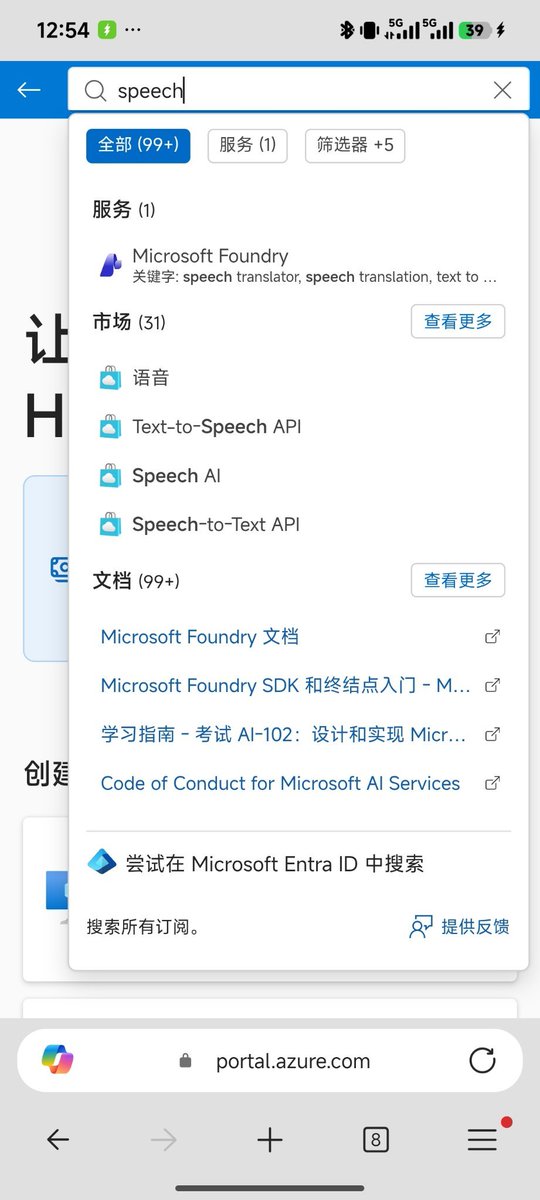Image resolution: width=540 pixels, height=1200 pixels.
Task: Select the 服务 (1) filter tab
Action: tap(247, 145)
